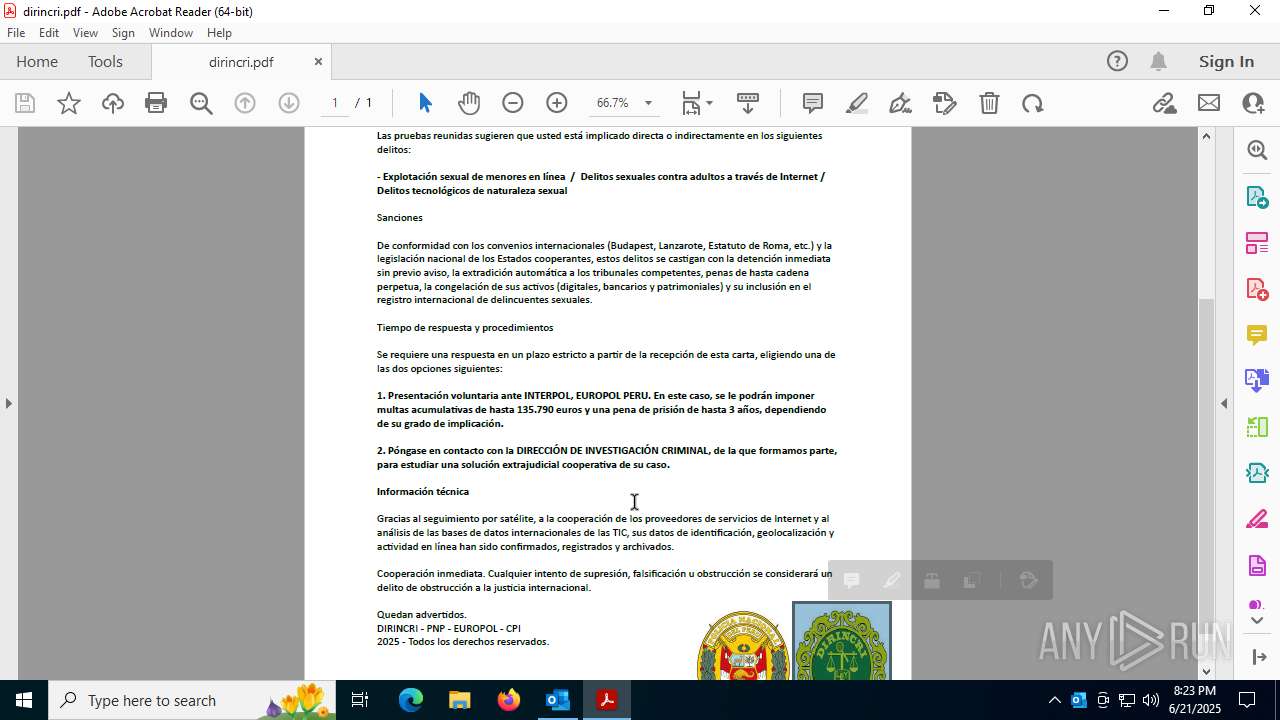The width and height of the screenshot is (1280, 720).
Task: Expand more tools chevron in right pane
Action: 1257,621
